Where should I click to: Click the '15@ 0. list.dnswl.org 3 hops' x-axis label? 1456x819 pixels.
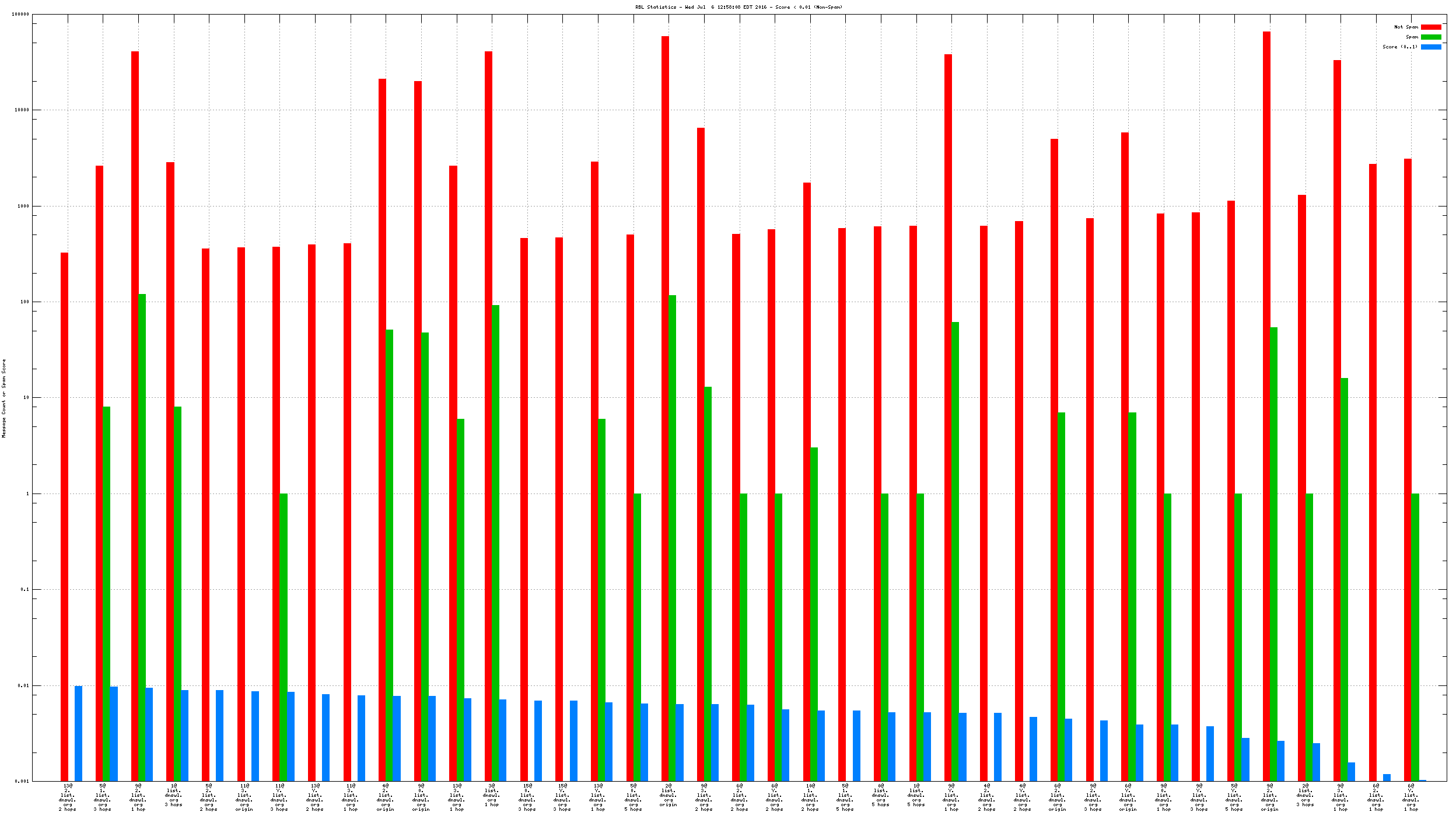point(527,797)
